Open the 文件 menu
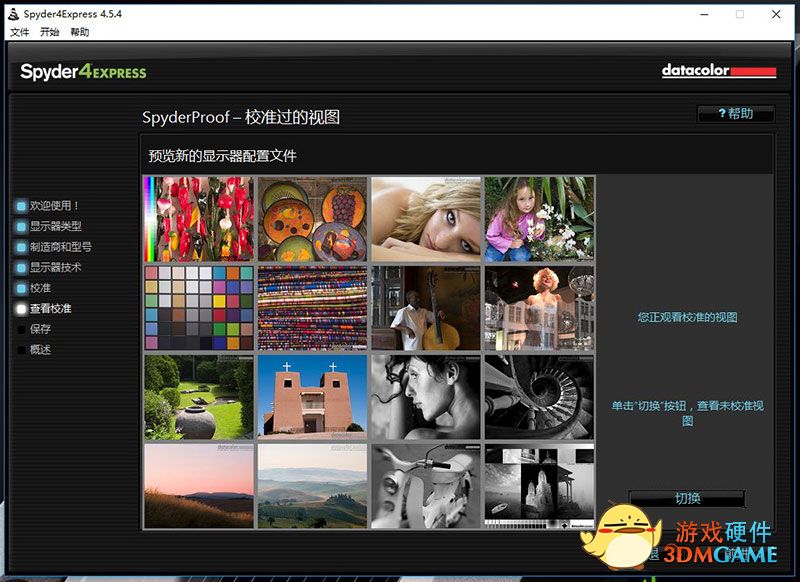The width and height of the screenshot is (800, 582). 19,32
